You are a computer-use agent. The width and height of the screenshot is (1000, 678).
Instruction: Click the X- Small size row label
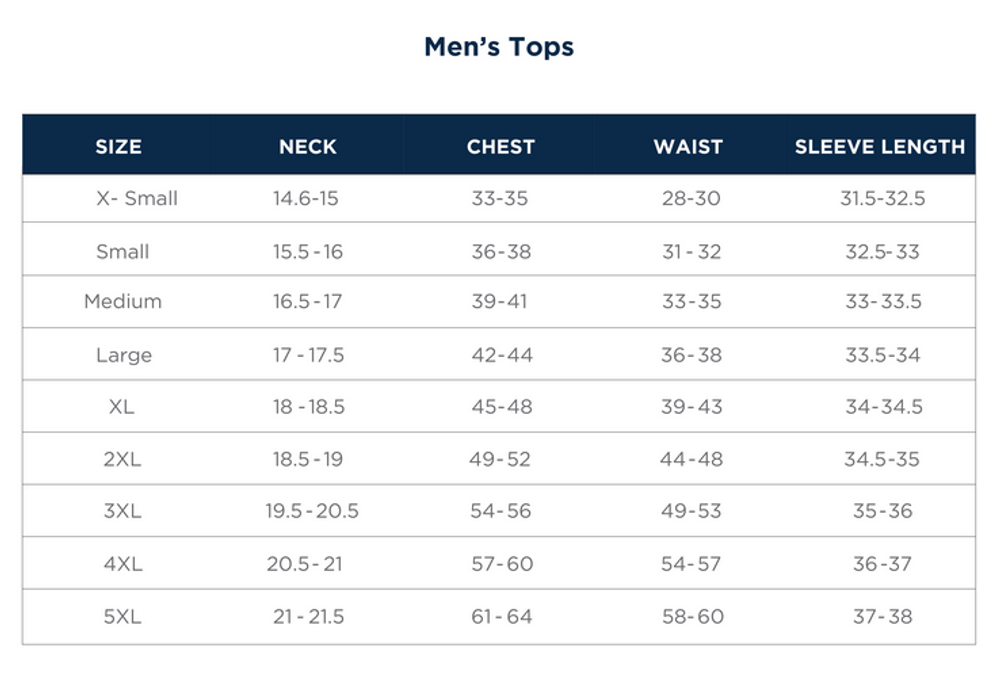[137, 198]
